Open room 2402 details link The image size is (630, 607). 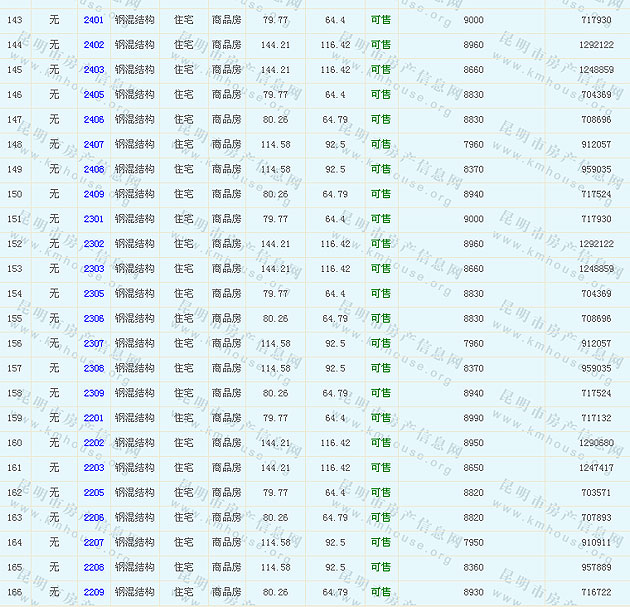pyautogui.click(x=93, y=45)
